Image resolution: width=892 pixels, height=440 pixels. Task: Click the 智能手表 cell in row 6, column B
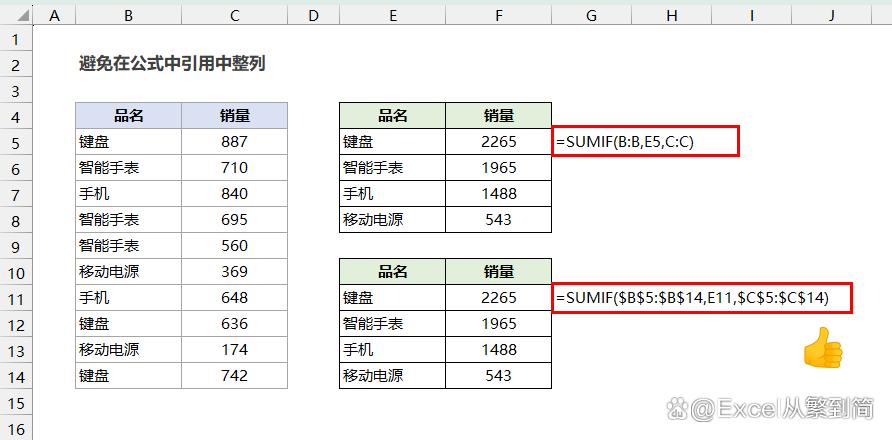click(129, 168)
